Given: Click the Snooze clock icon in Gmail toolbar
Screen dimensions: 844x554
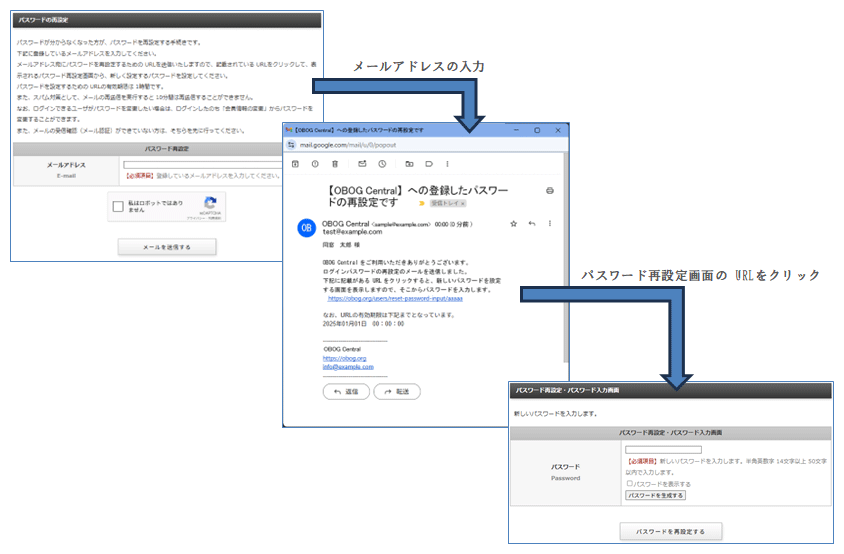Looking at the screenshot, I should click(x=382, y=164).
